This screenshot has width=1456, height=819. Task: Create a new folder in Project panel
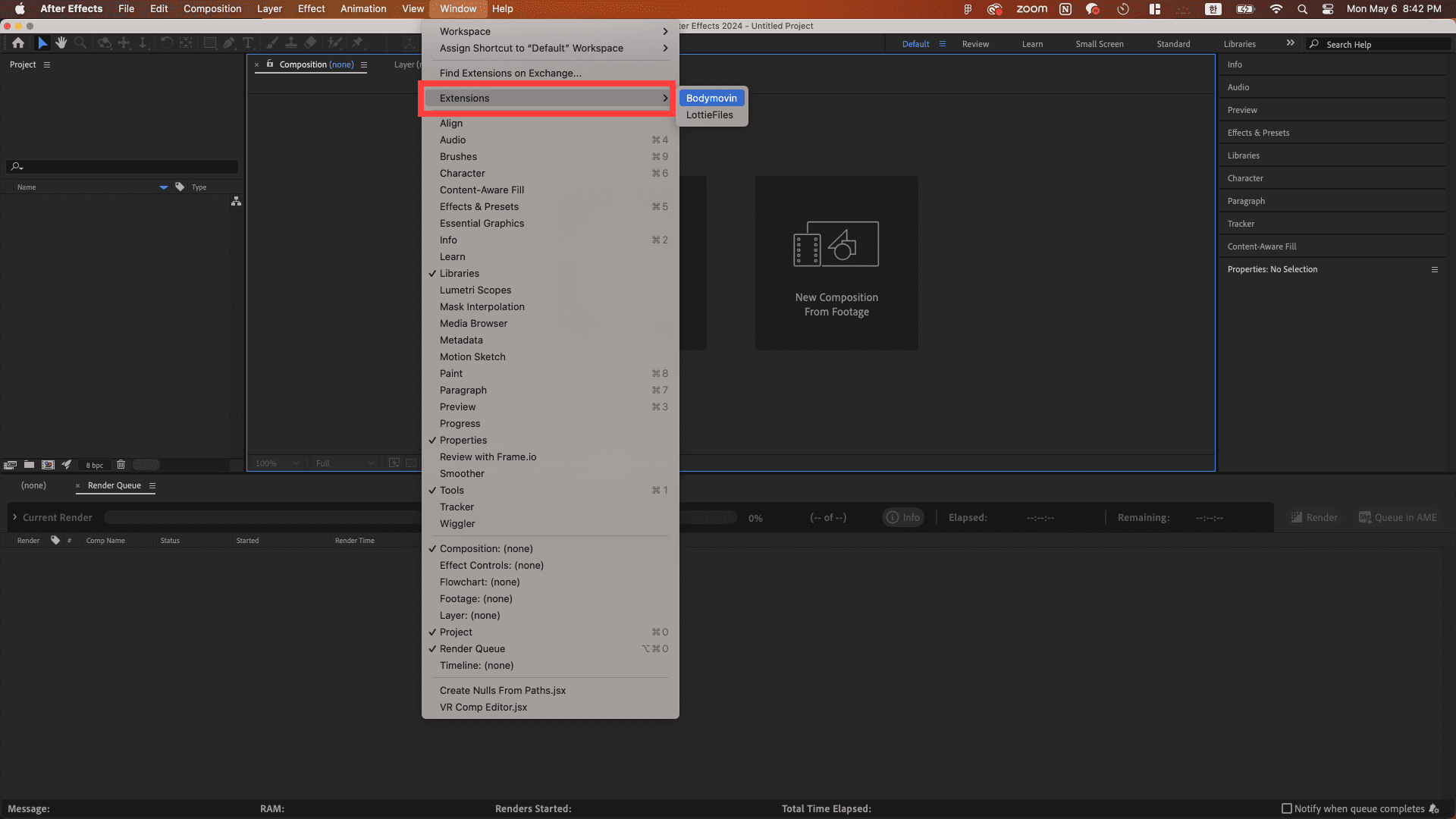[29, 465]
